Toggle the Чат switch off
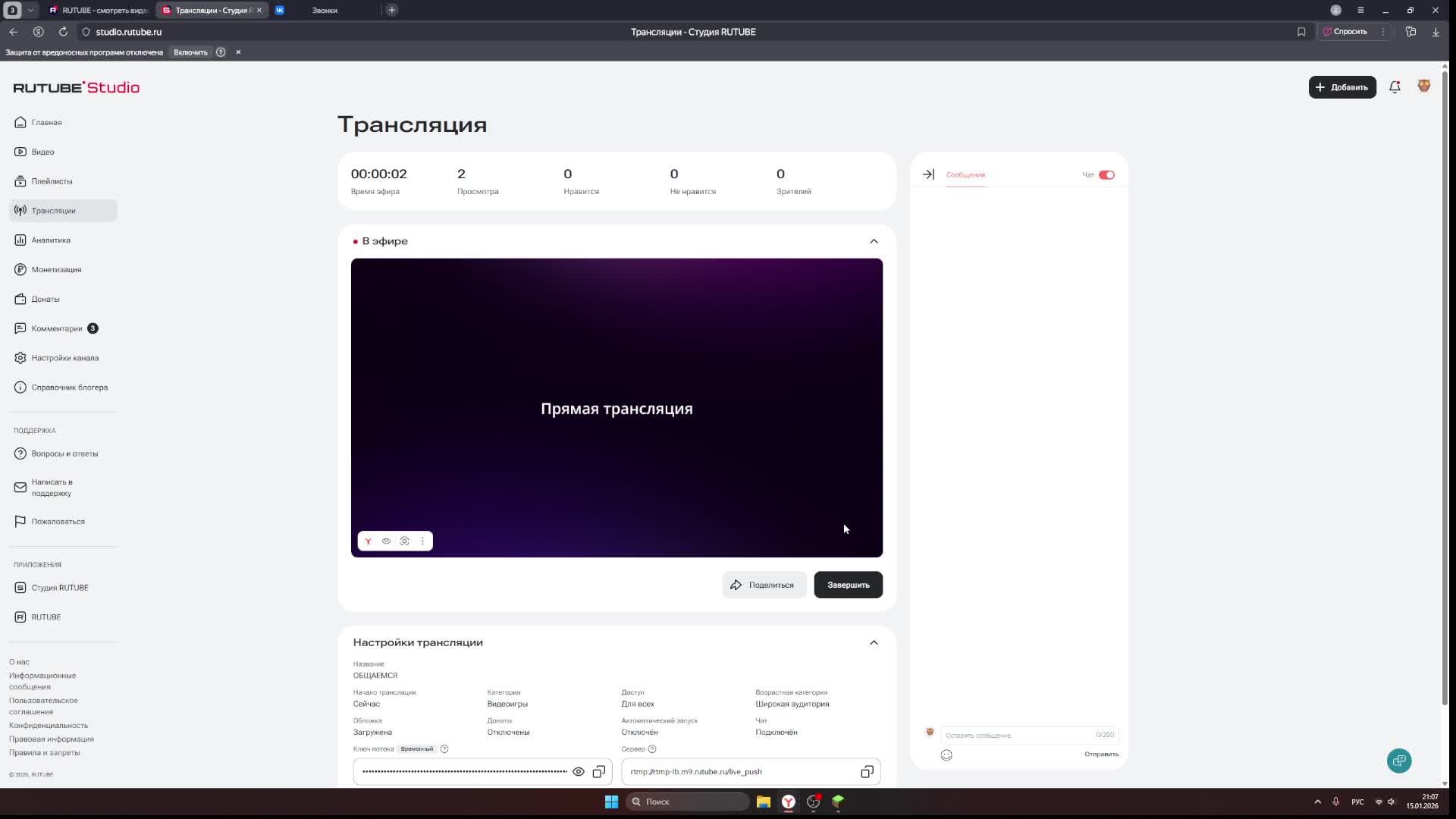 coord(1106,175)
